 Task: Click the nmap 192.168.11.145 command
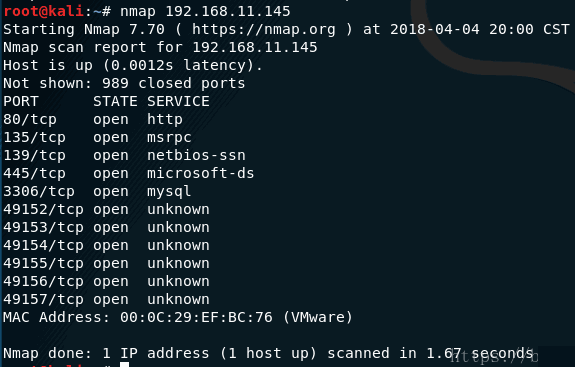coord(205,11)
